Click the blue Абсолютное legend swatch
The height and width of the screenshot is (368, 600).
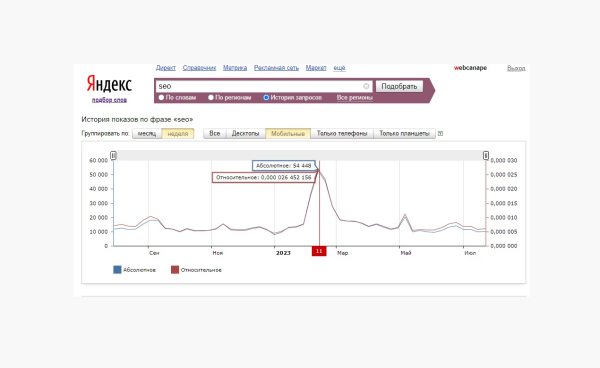[x=117, y=270]
